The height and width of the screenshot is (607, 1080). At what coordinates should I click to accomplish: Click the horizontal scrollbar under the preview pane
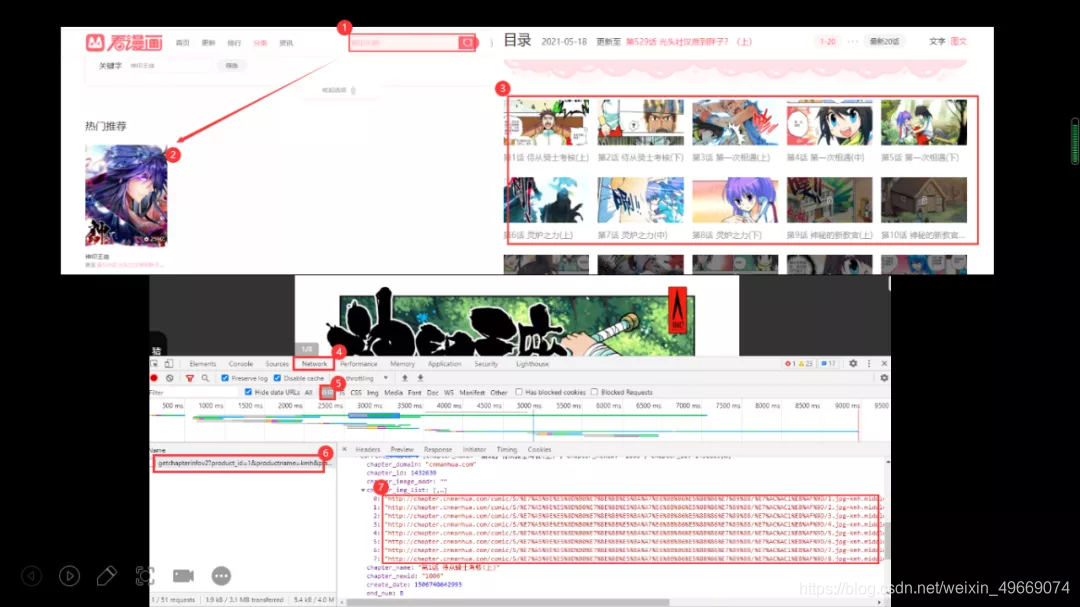click(x=508, y=602)
